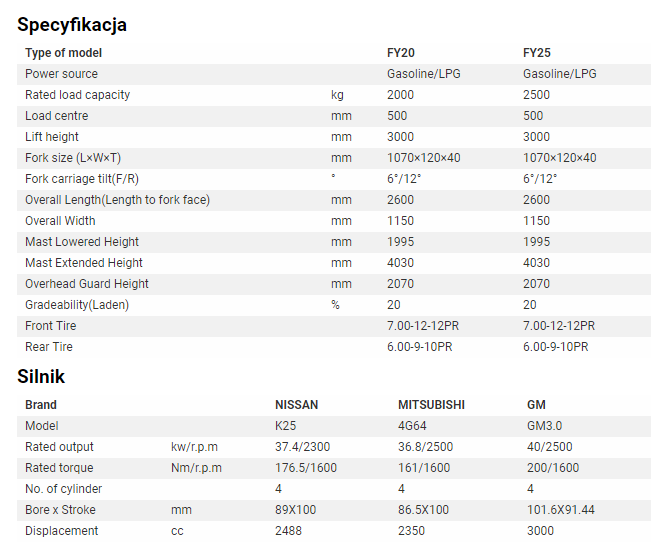667x557 pixels.
Task: Click the Specyfikacja heading
Action: [x=72, y=25]
